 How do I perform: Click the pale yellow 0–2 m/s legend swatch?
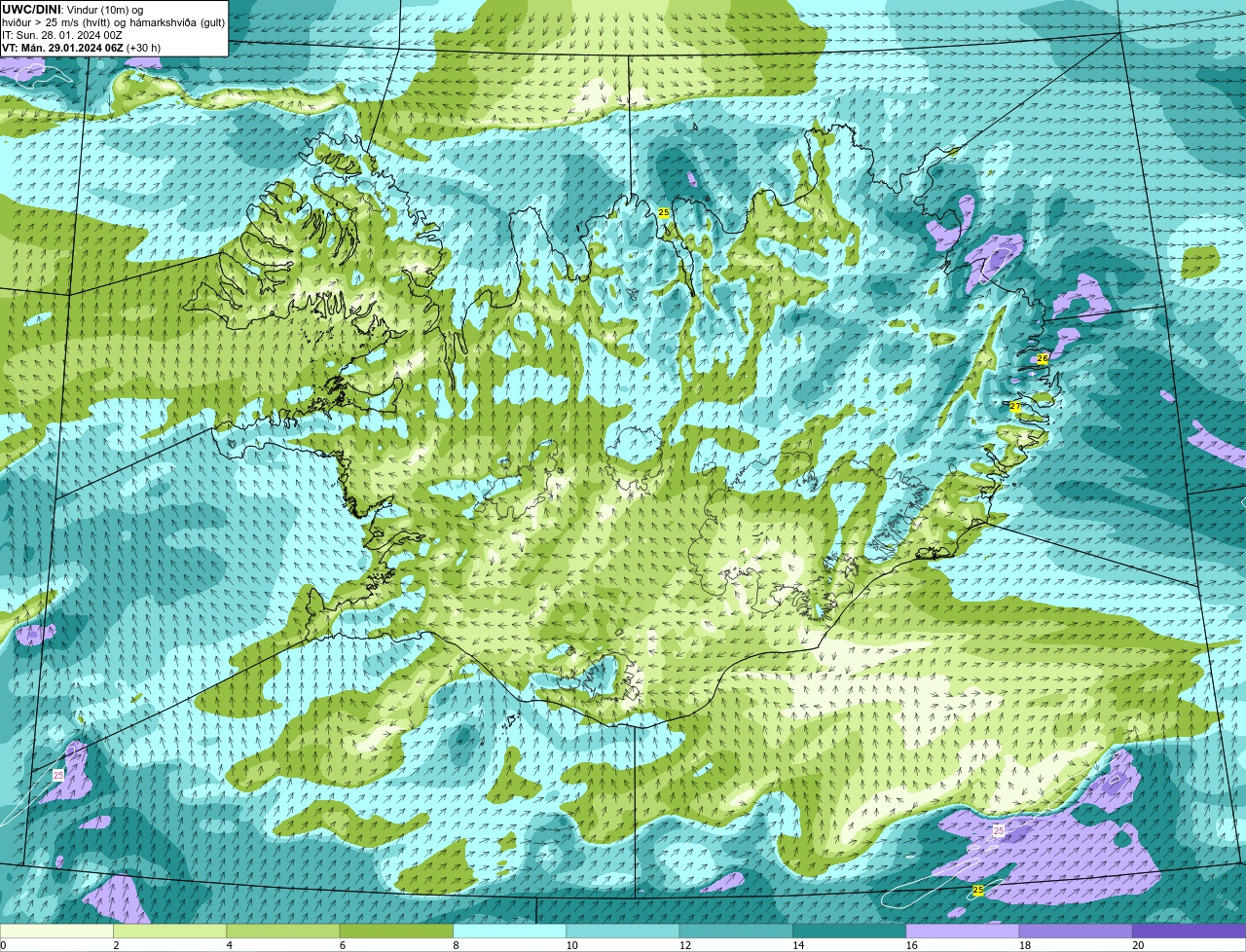click(x=56, y=932)
